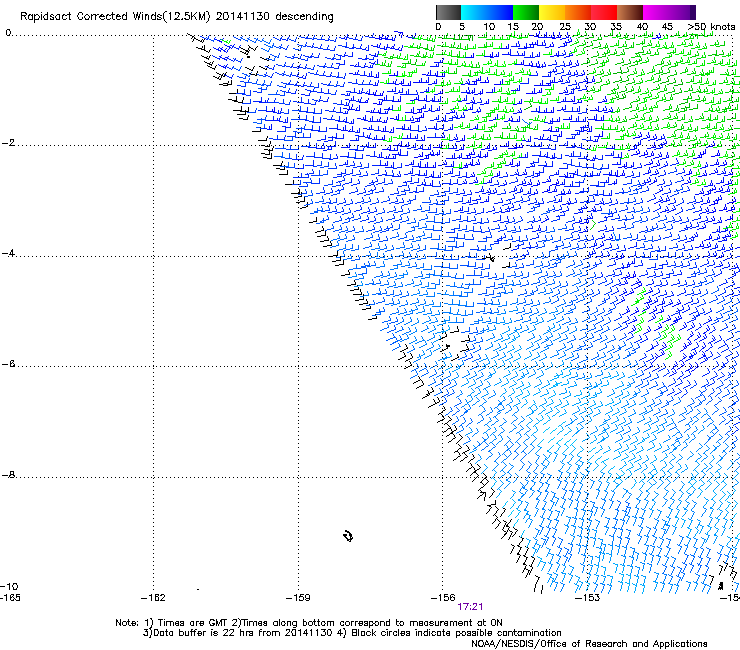This screenshot has height=650, width=740.
Task: Click the -156 longitude axis label
Action: click(443, 598)
